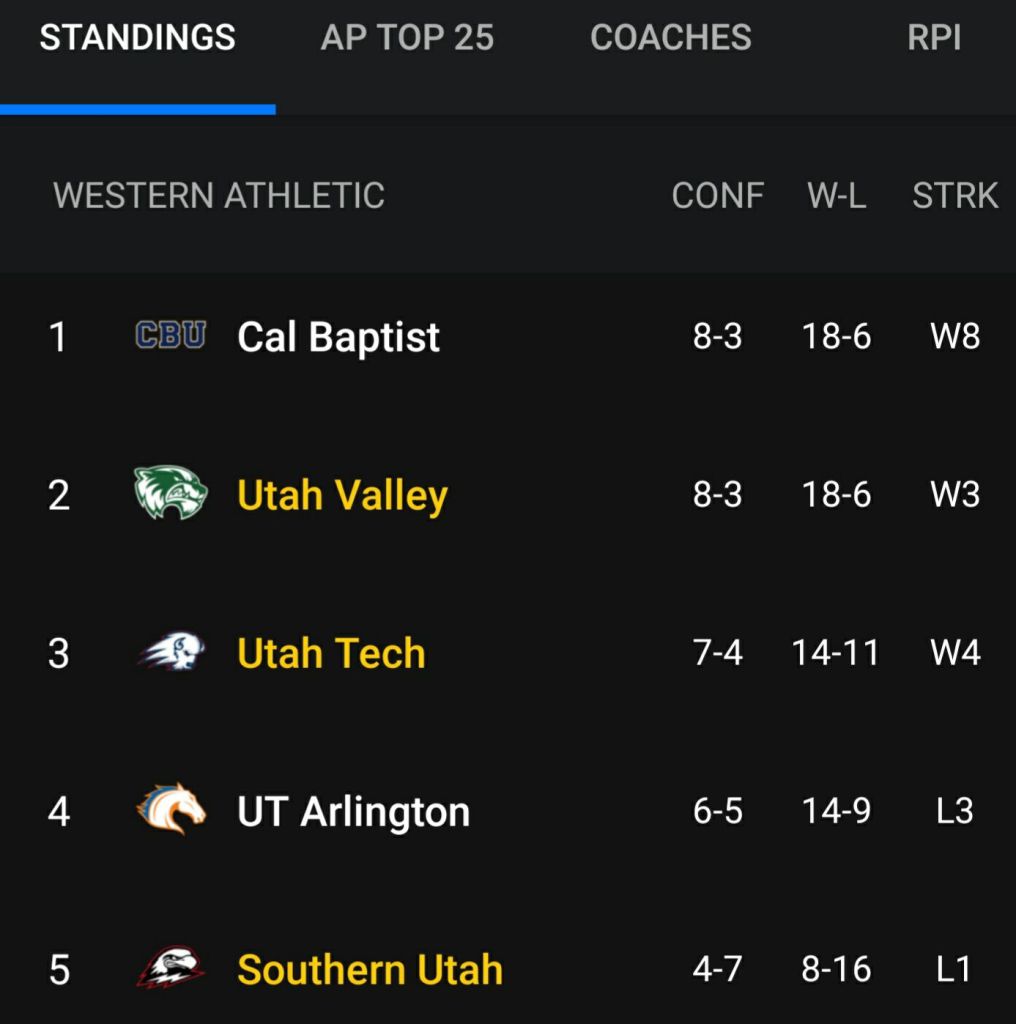Click Utah Tech's 14-11 overall record
This screenshot has height=1024, width=1016.
coord(835,653)
